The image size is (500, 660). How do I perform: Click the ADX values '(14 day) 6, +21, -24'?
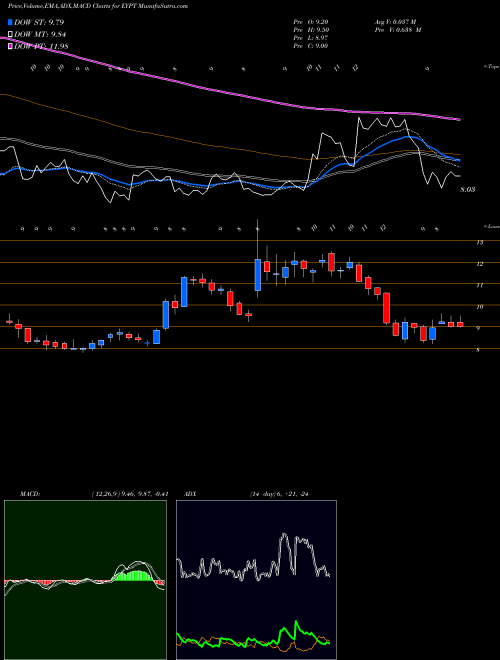click(x=279, y=494)
